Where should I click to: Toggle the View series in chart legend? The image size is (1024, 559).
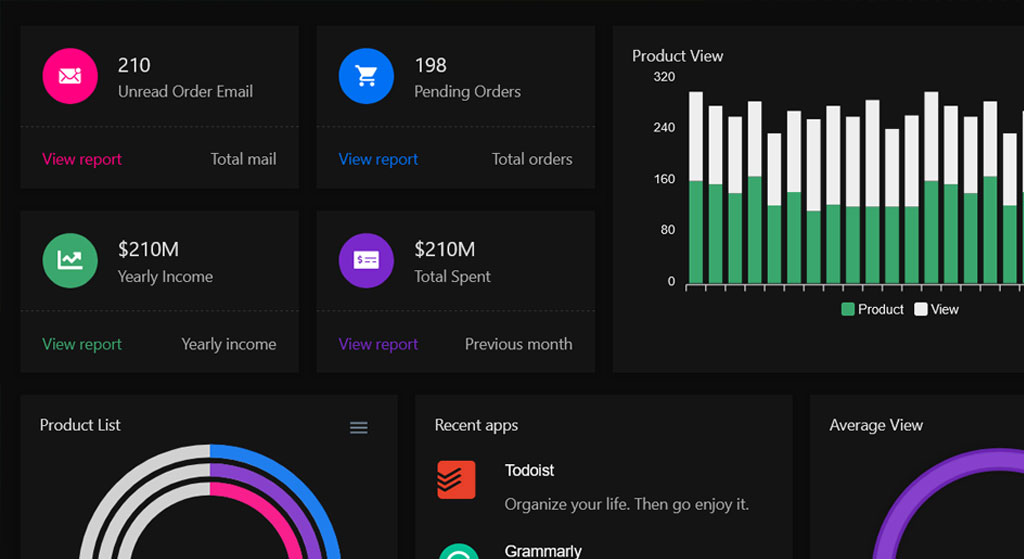point(936,310)
